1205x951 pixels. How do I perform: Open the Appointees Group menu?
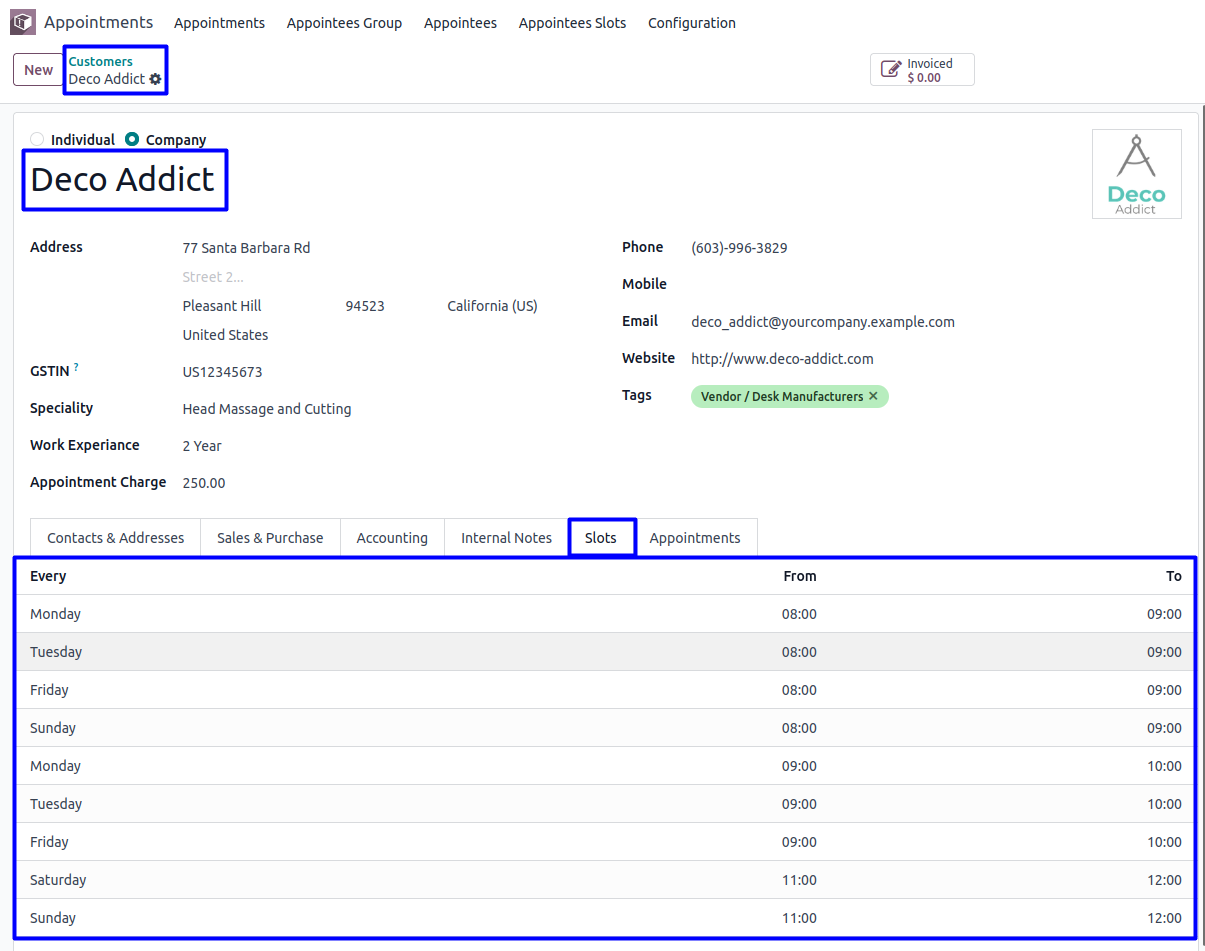(344, 23)
